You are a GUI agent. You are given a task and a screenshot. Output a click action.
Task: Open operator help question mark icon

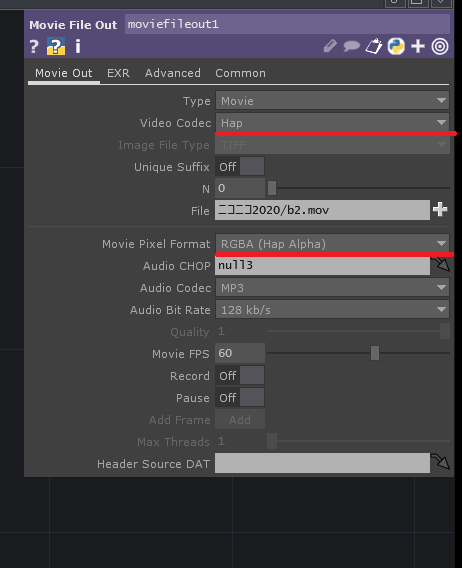tap(34, 47)
